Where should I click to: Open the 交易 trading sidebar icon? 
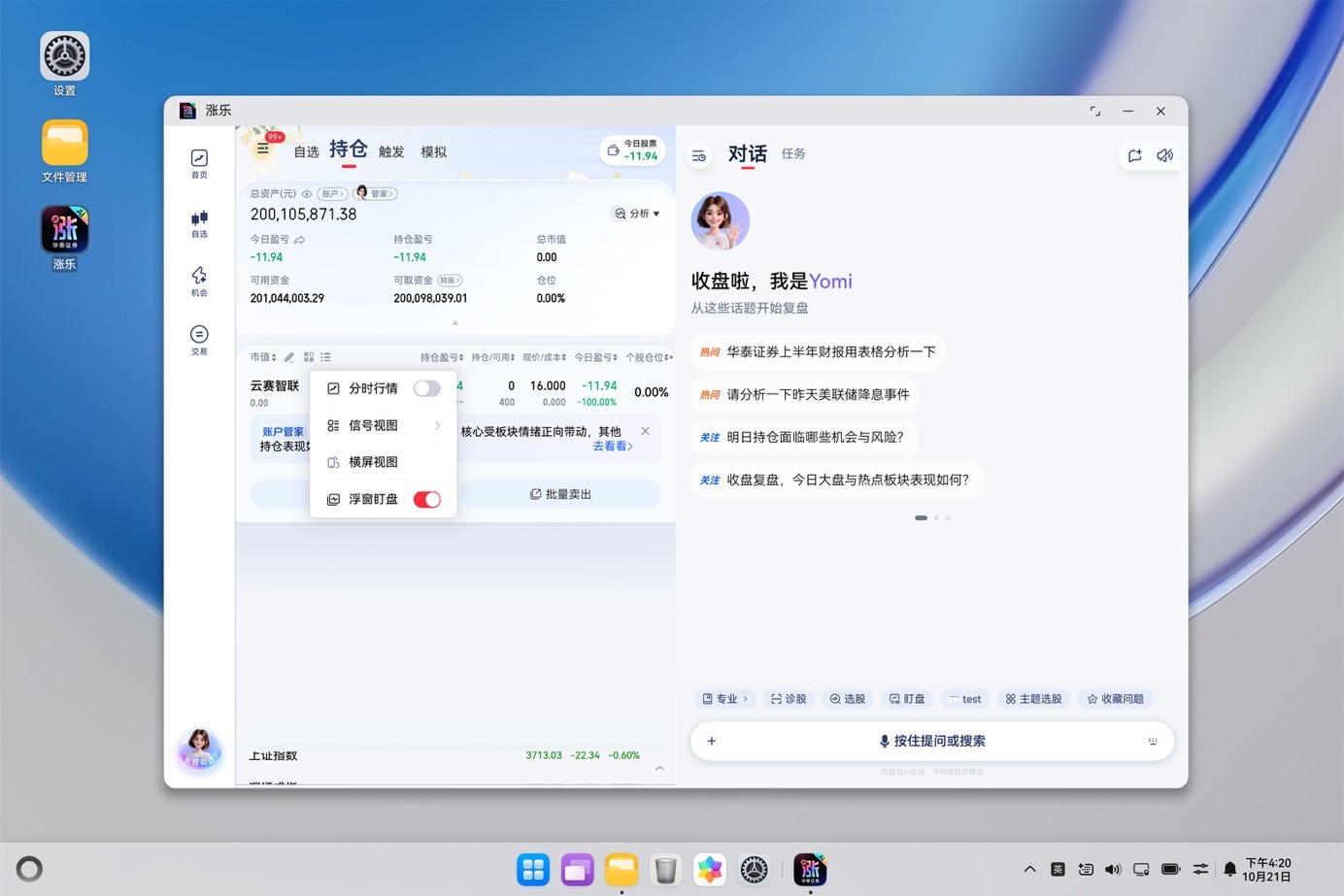(x=199, y=340)
